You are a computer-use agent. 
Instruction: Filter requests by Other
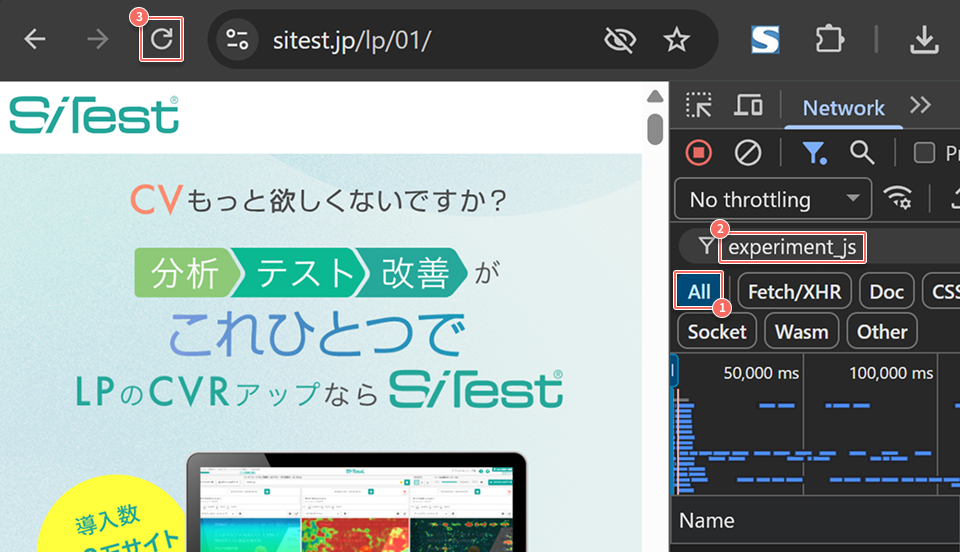click(882, 332)
